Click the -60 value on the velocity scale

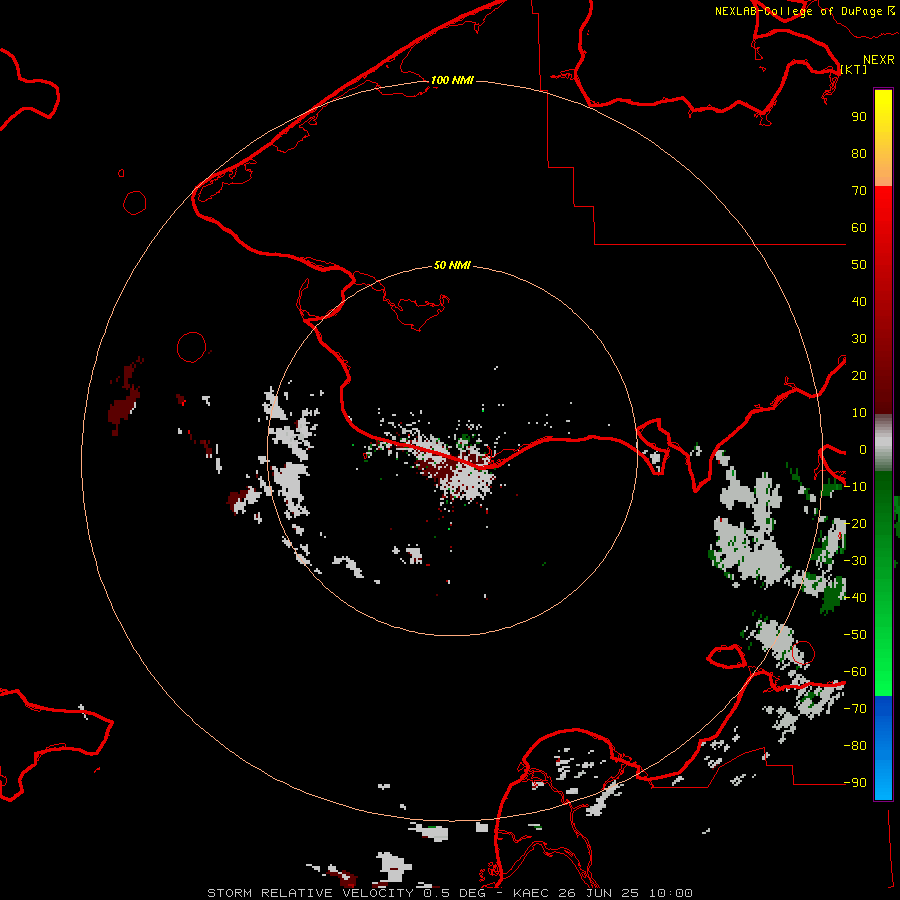(x=855, y=672)
